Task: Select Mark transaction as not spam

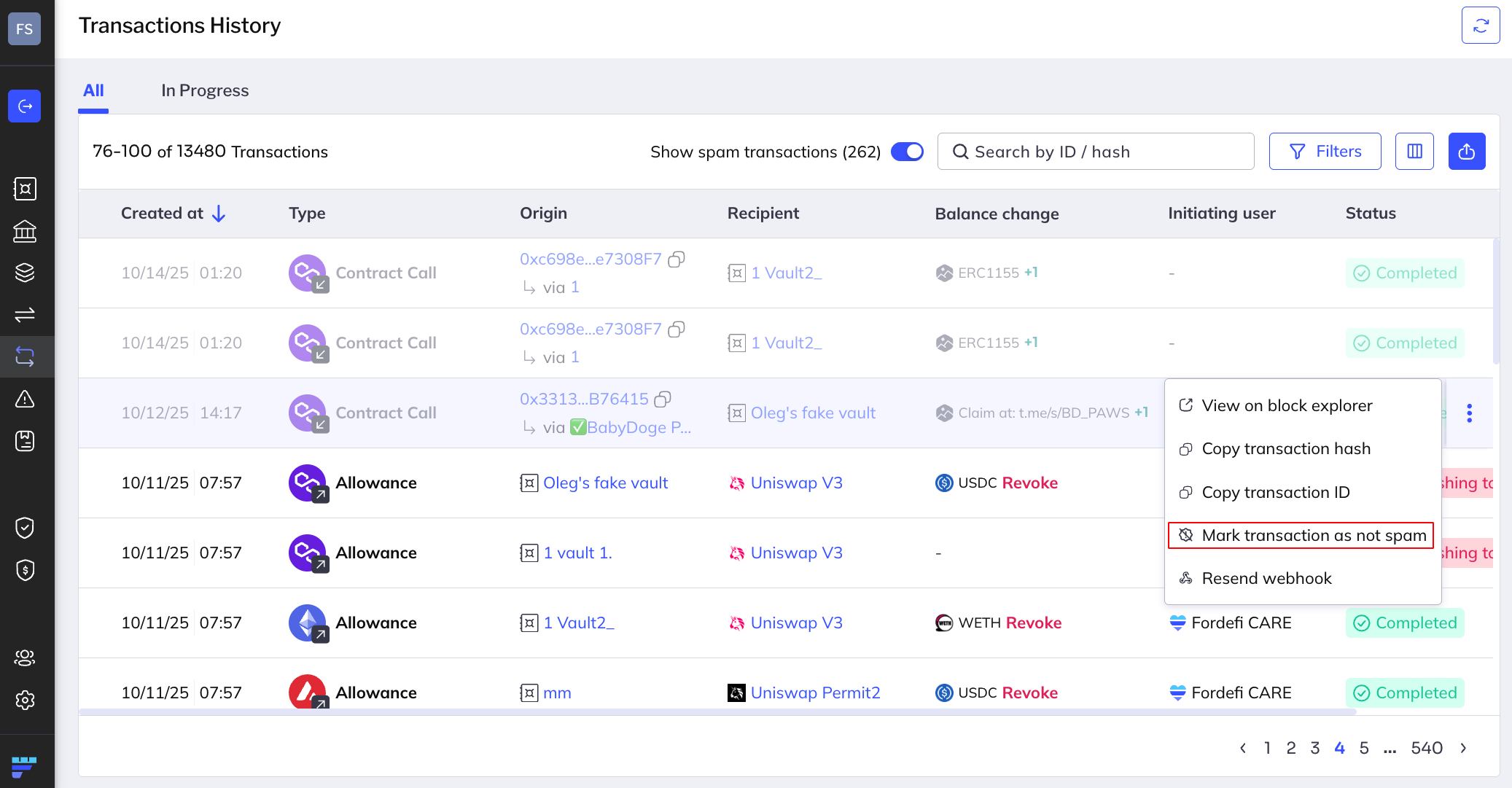Action: pos(1301,535)
